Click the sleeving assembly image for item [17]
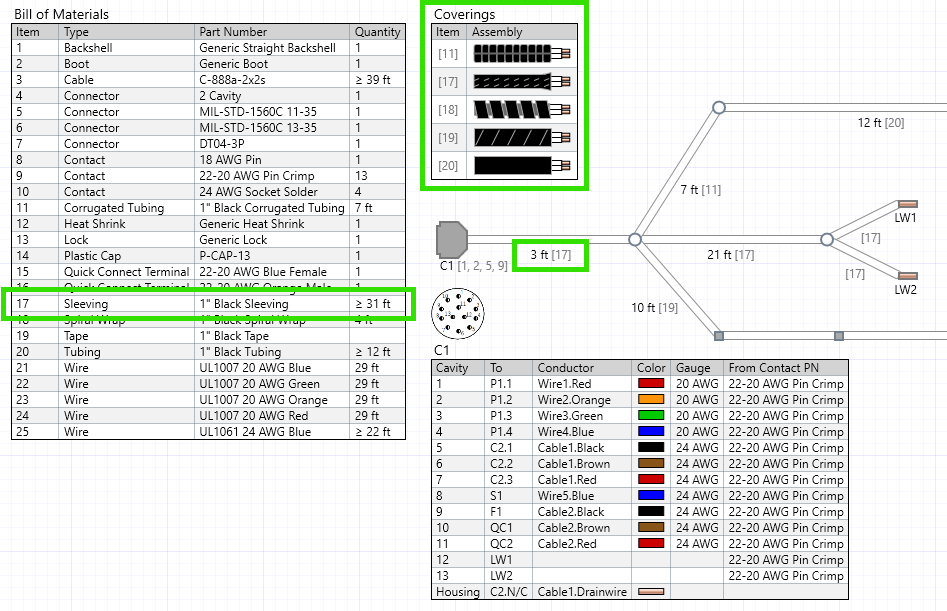This screenshot has height=611, width=947. click(x=521, y=82)
